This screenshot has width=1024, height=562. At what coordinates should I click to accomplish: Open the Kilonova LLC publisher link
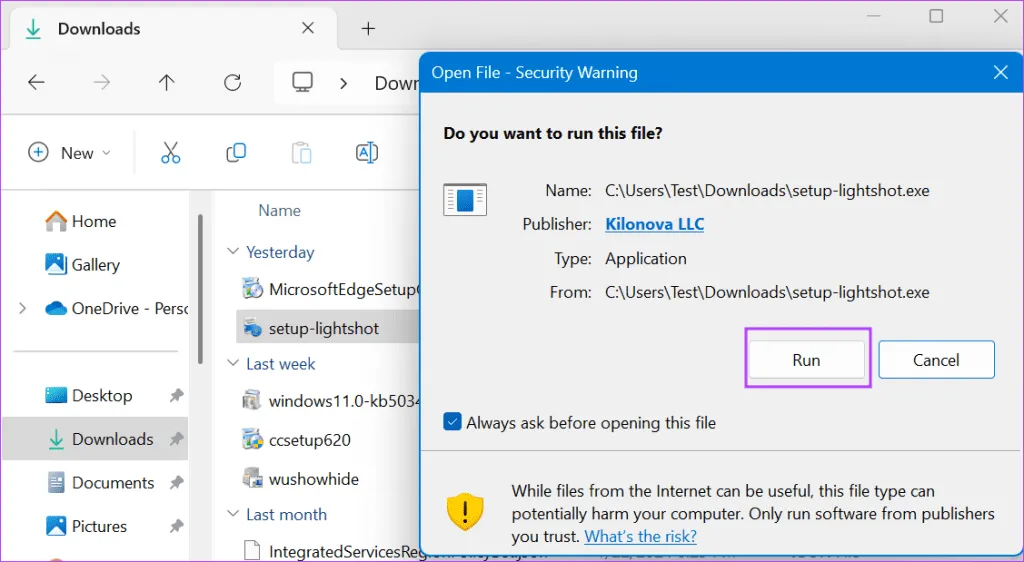coord(654,224)
